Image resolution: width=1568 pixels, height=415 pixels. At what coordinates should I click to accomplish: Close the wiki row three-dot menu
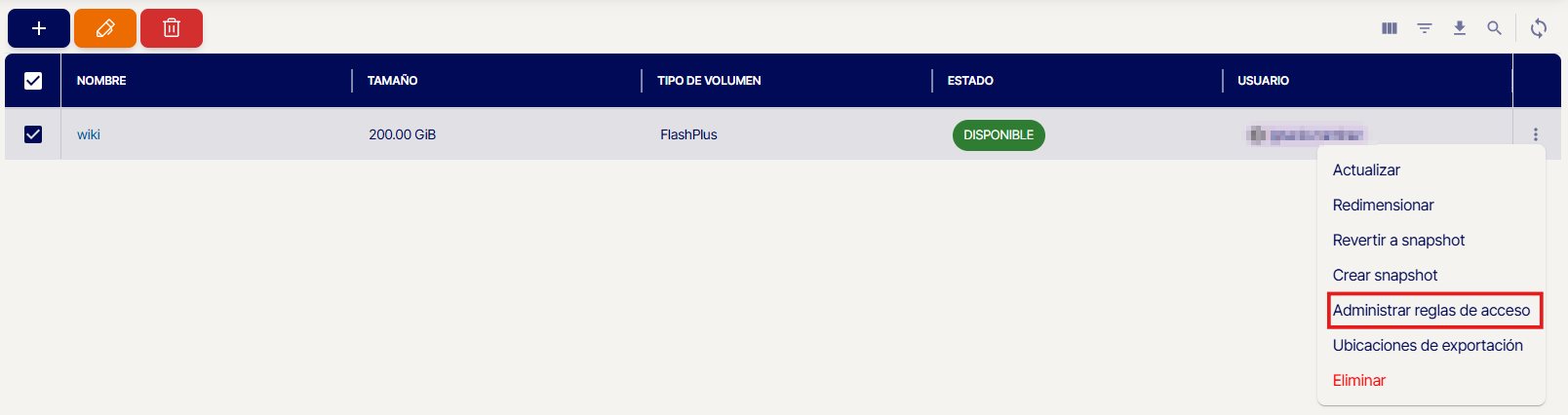click(1536, 134)
